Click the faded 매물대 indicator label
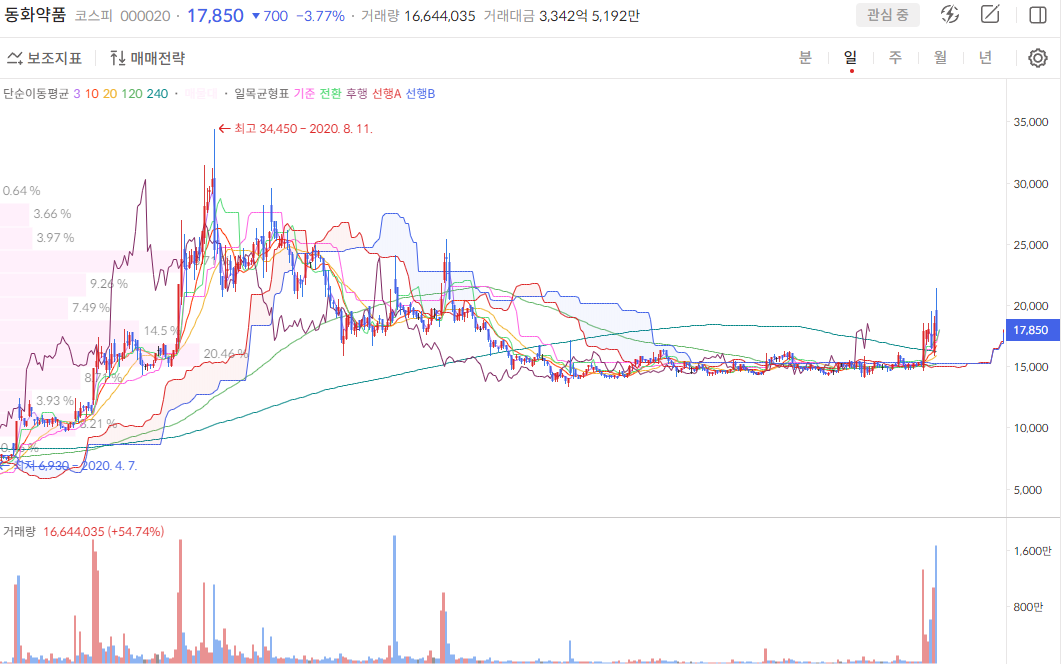 tap(201, 93)
